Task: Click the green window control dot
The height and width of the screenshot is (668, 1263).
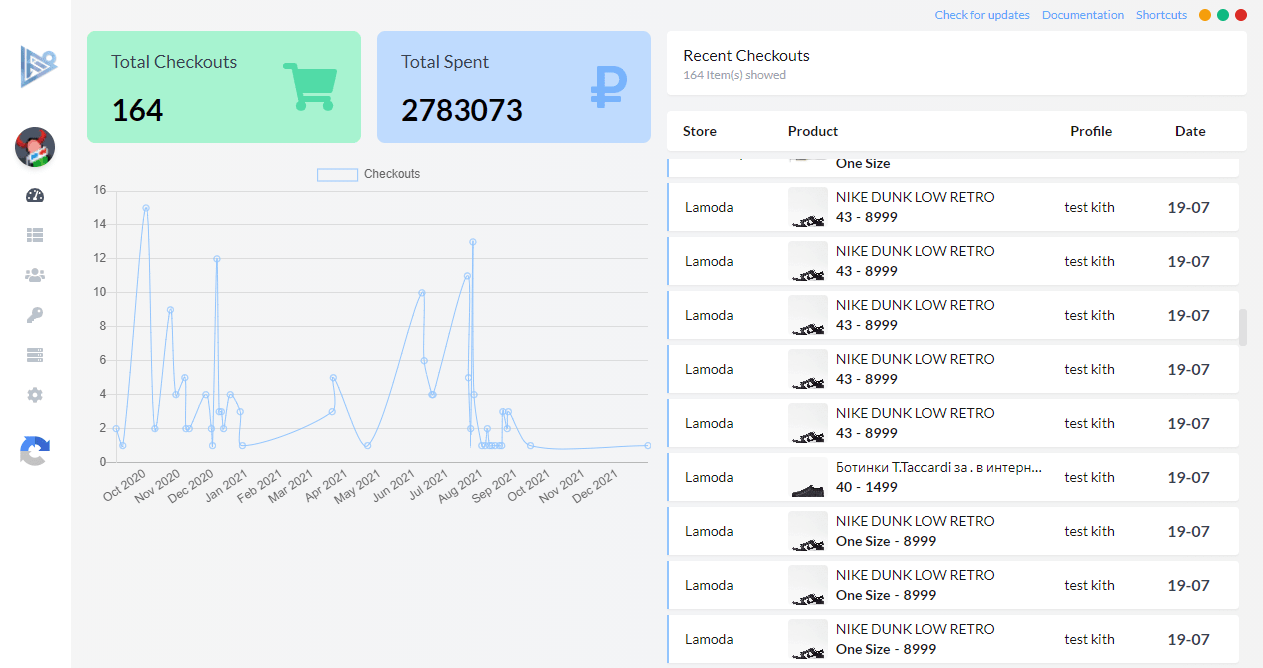Action: [x=1223, y=15]
